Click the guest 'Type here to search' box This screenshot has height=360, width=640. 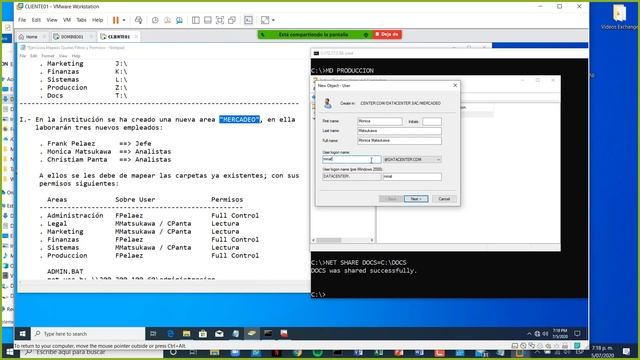[x=88, y=334]
